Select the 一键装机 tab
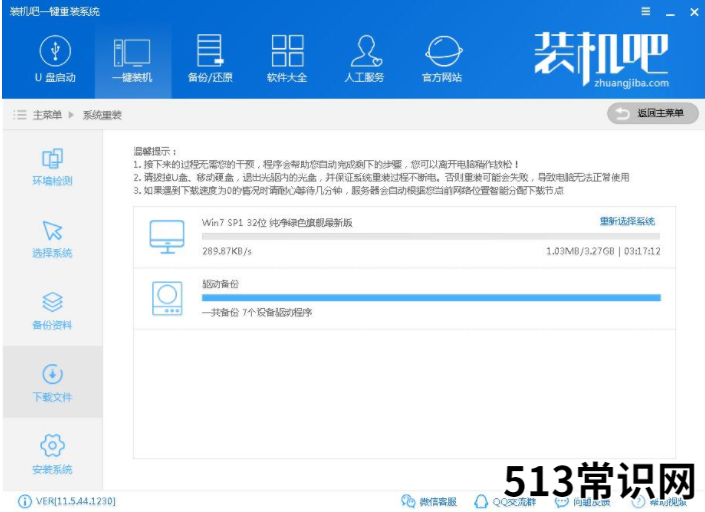 [133, 59]
